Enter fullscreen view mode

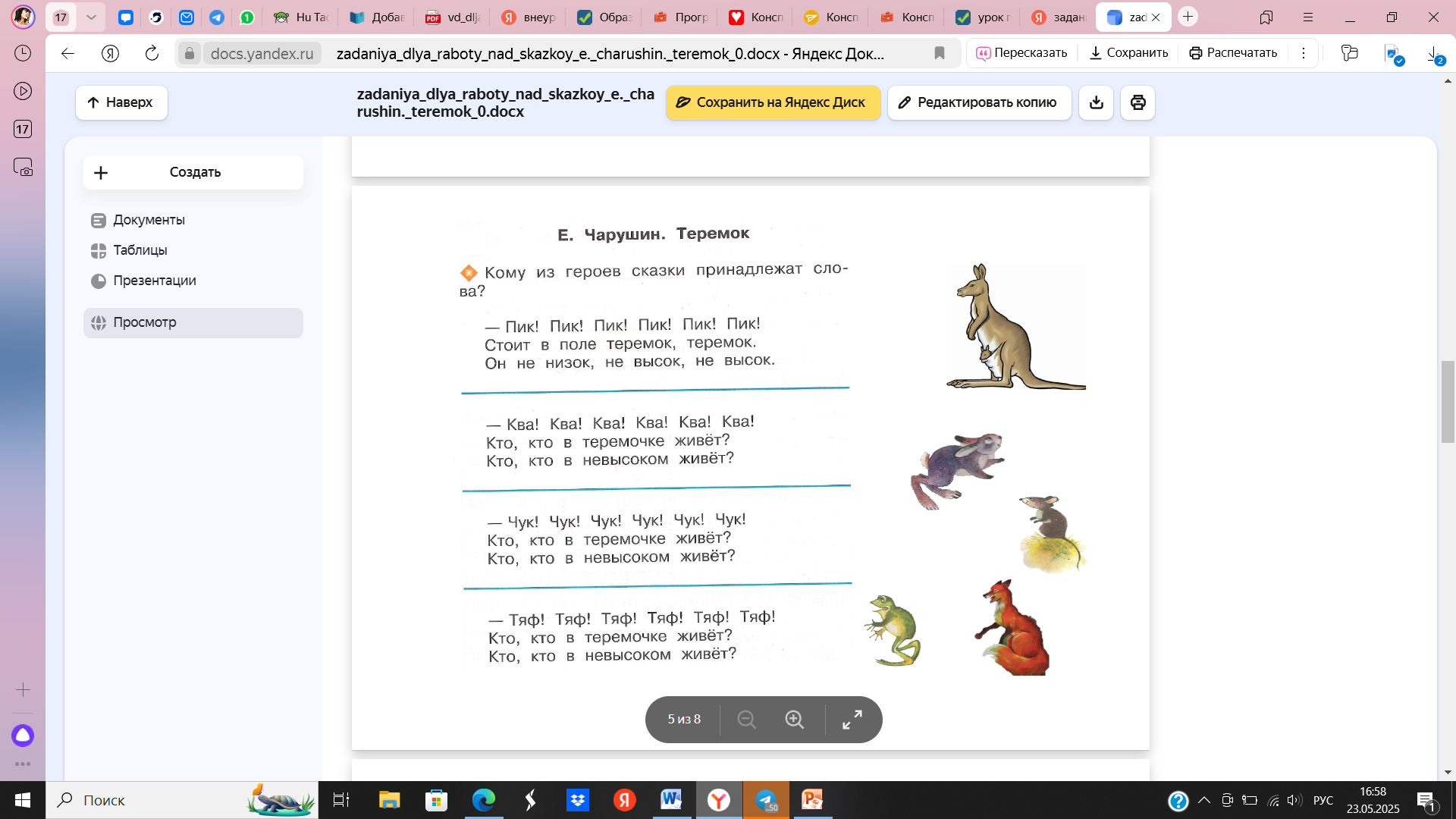click(852, 719)
